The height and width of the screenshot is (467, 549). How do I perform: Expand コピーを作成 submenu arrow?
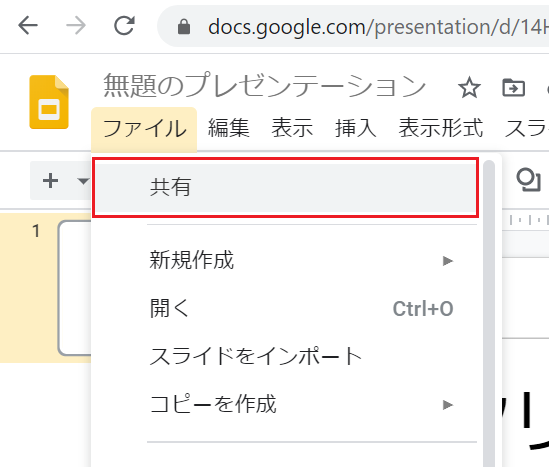pyautogui.click(x=448, y=405)
